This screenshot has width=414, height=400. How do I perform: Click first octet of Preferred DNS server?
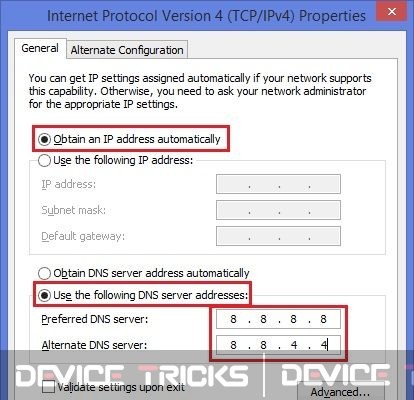(x=233, y=319)
